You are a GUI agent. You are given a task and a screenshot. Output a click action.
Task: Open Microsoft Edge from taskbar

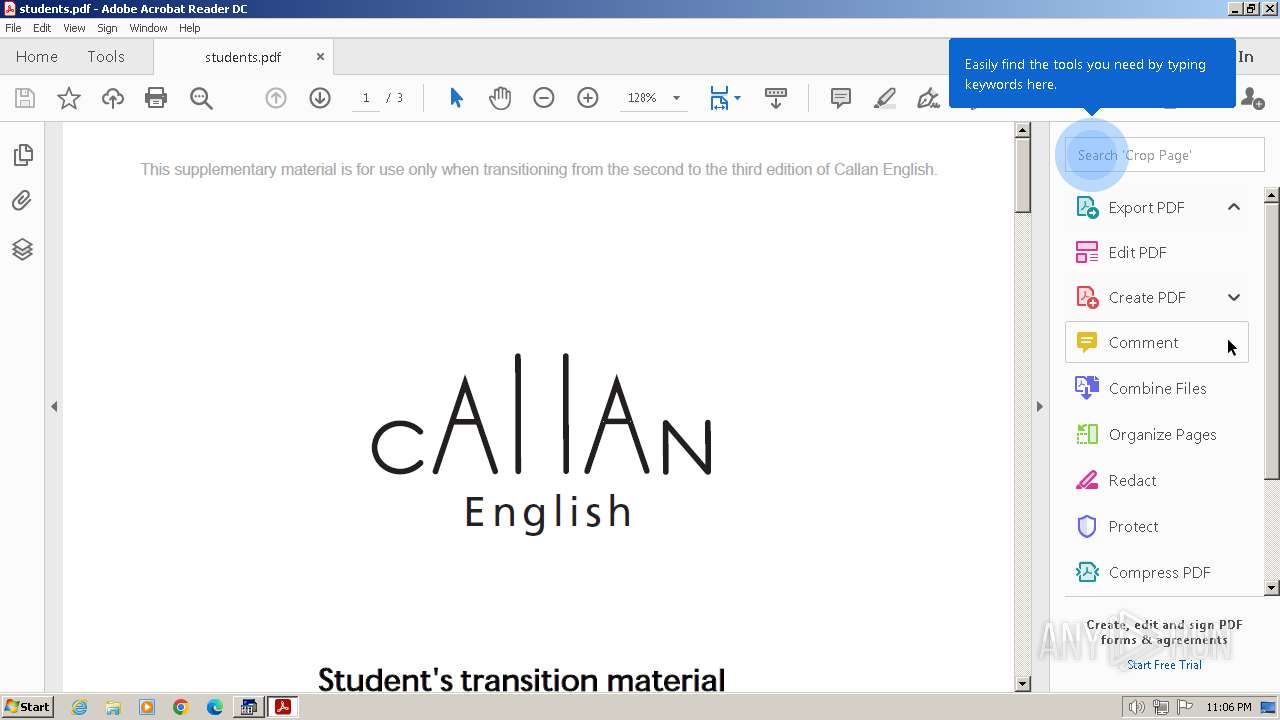pyautogui.click(x=215, y=707)
